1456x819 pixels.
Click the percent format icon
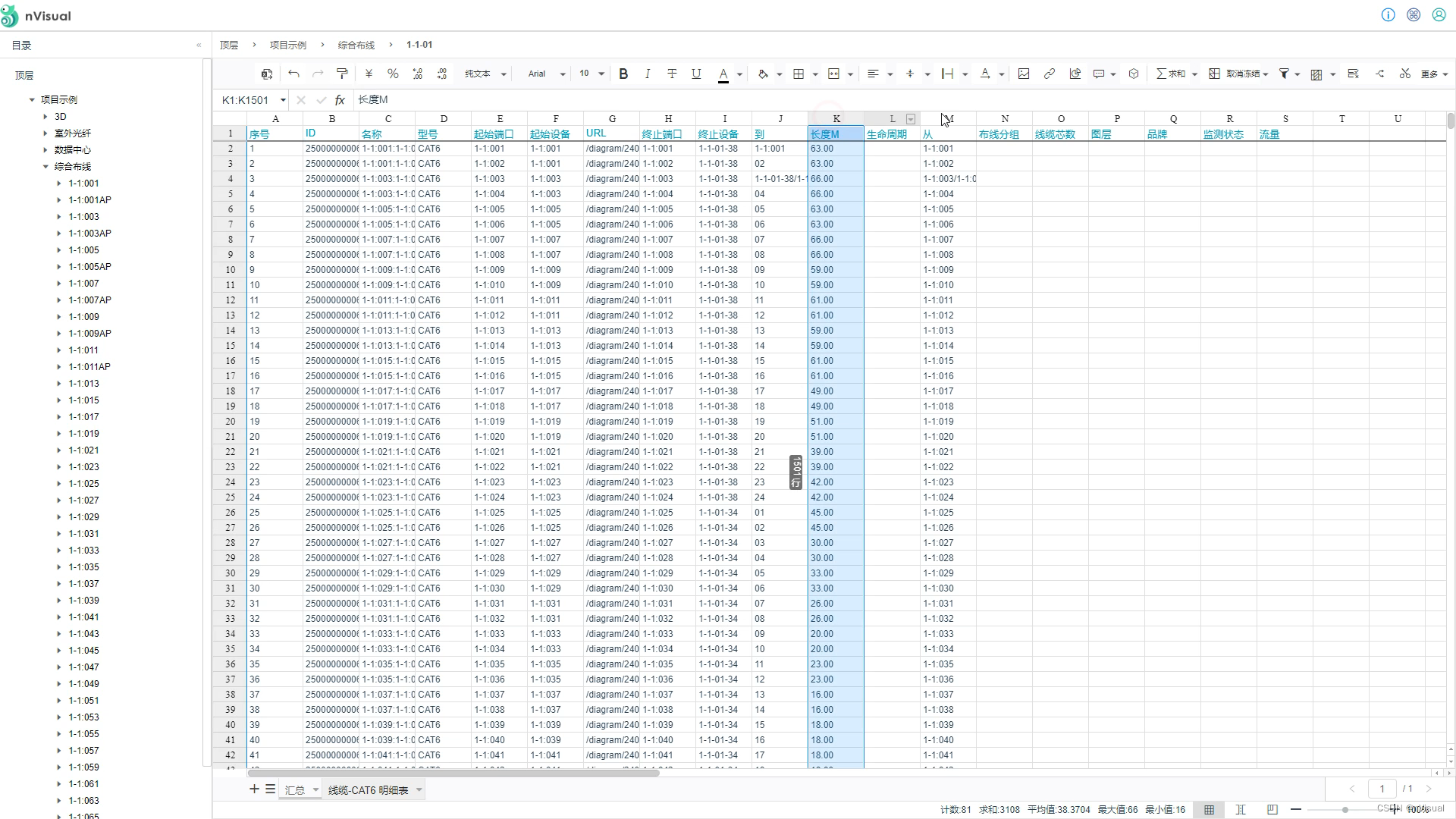[393, 74]
